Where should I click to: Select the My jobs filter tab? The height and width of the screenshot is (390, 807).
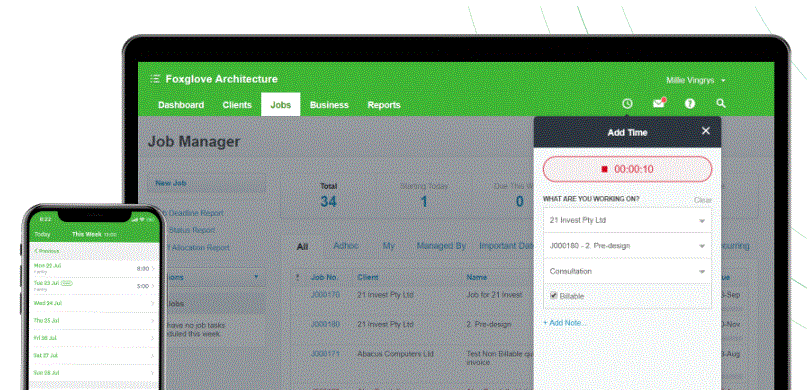click(388, 246)
